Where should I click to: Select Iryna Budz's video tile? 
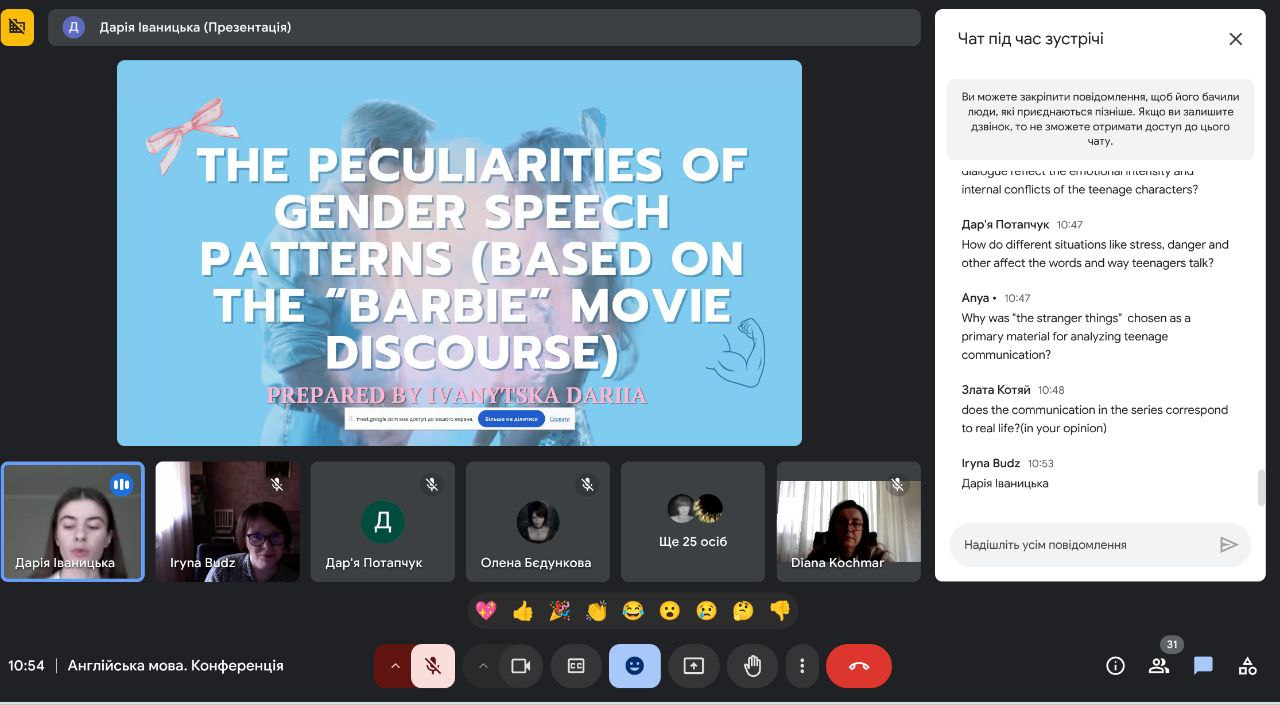point(227,521)
